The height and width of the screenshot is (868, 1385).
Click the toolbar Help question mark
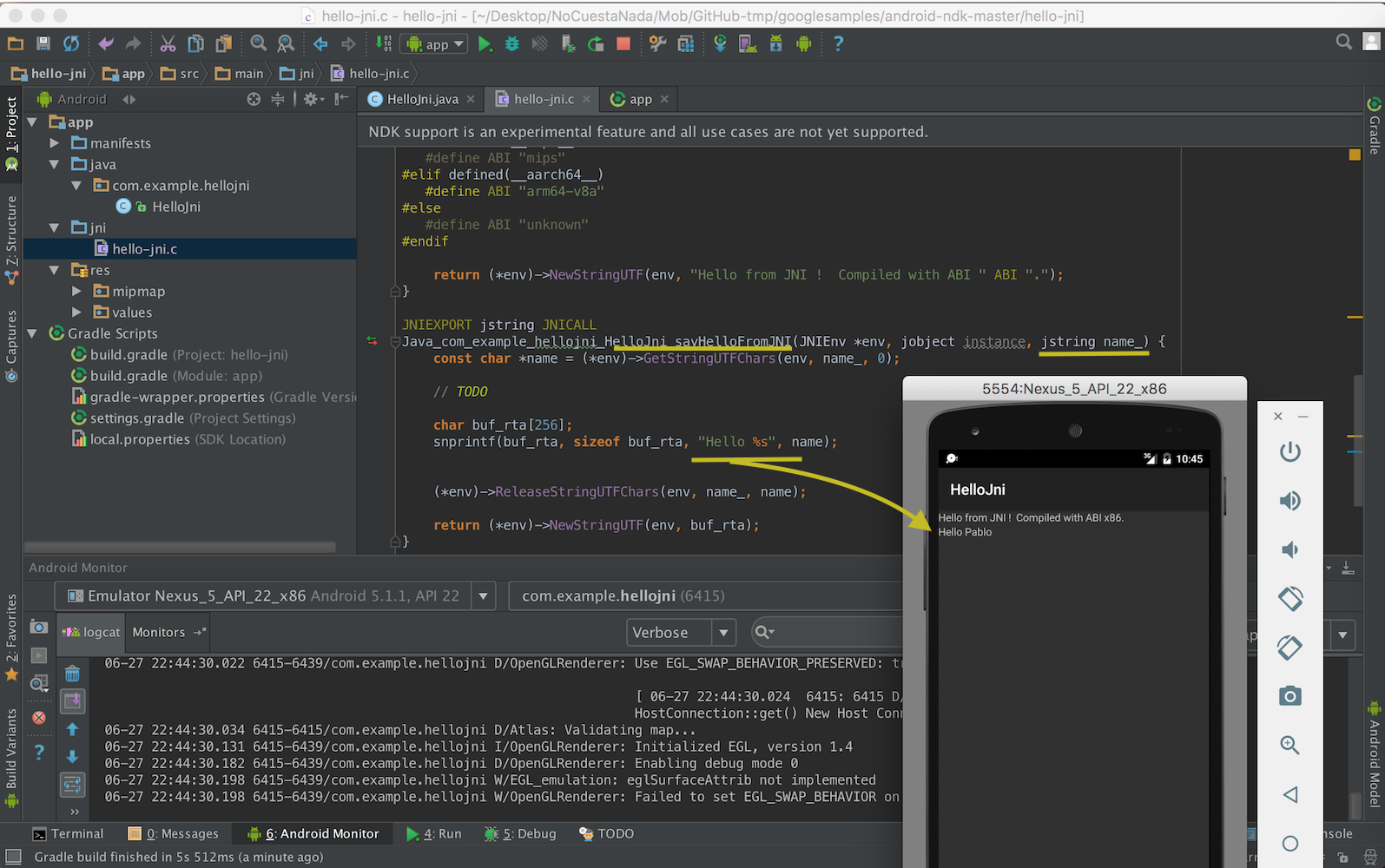838,43
